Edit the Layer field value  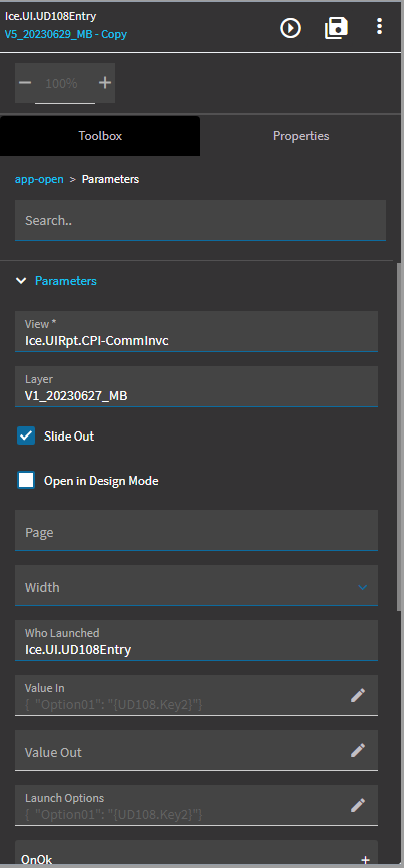196,386
